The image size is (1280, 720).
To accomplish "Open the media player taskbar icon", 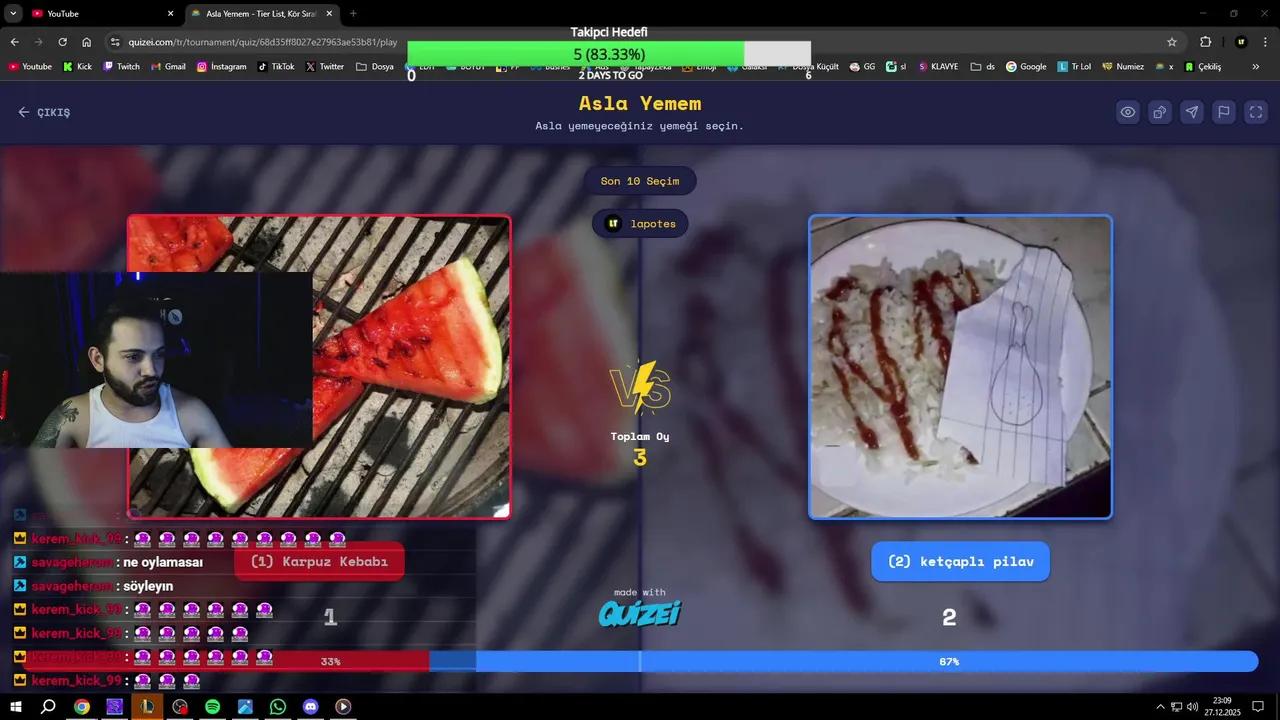I will pyautogui.click(x=343, y=706).
